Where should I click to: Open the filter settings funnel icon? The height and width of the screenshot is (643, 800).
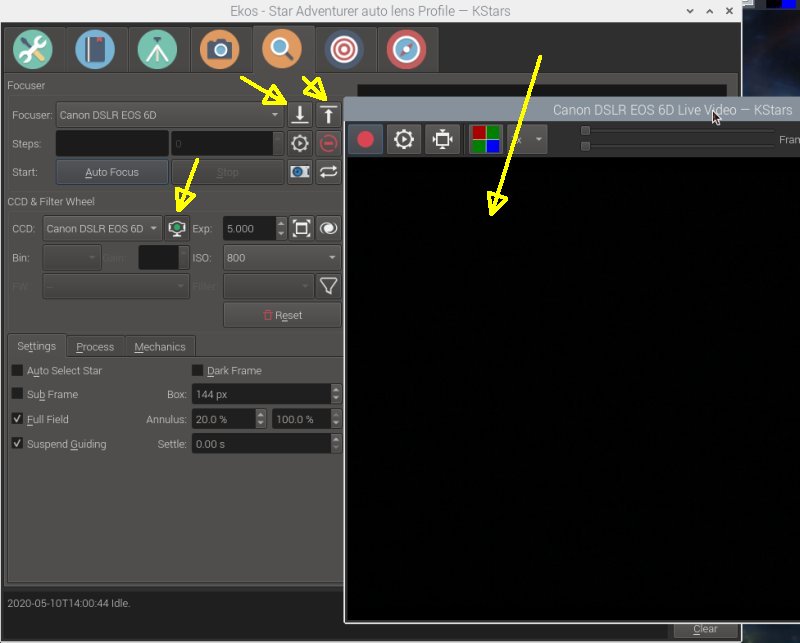coord(328,286)
